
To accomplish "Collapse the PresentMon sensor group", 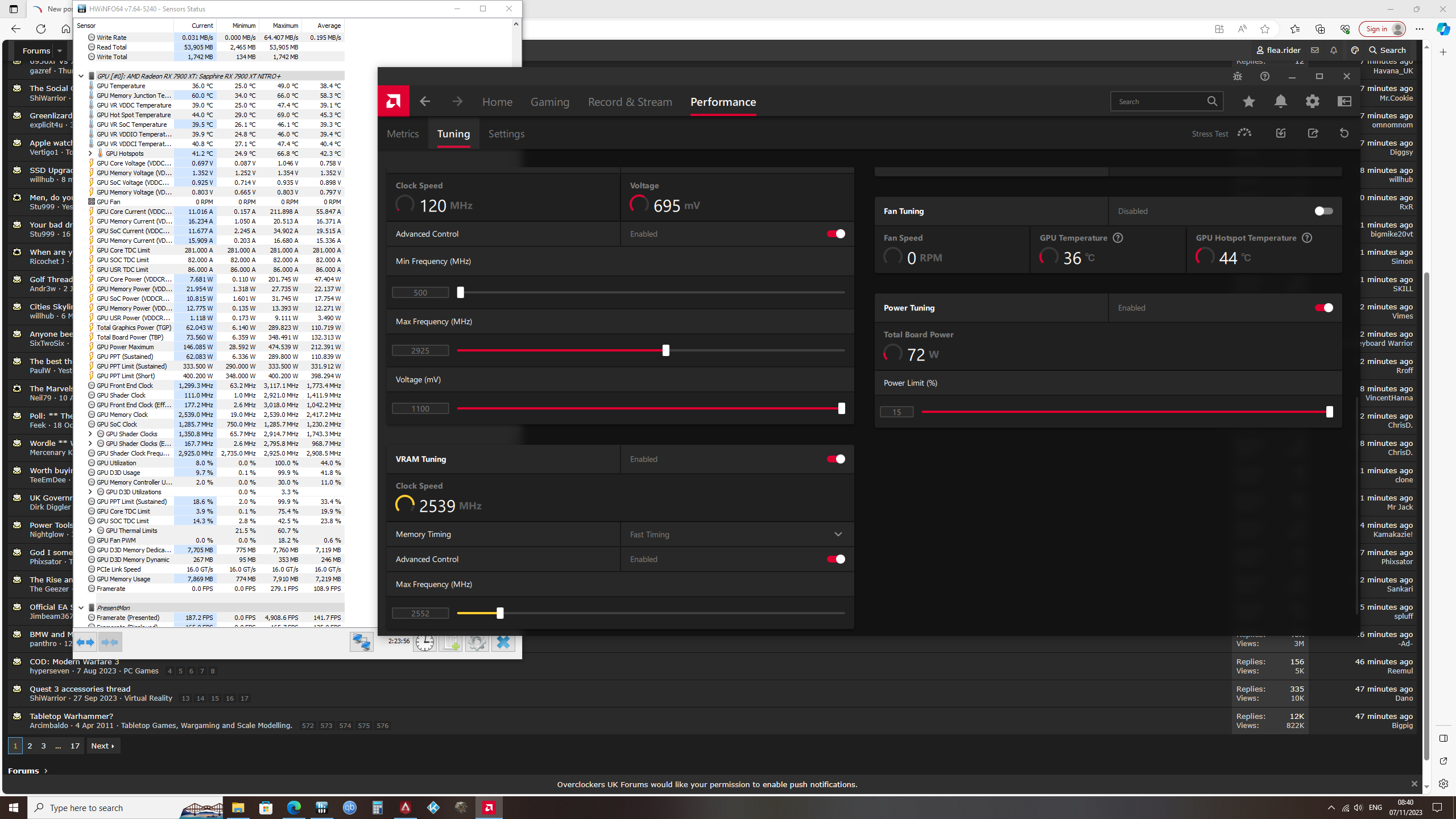I will [81, 608].
